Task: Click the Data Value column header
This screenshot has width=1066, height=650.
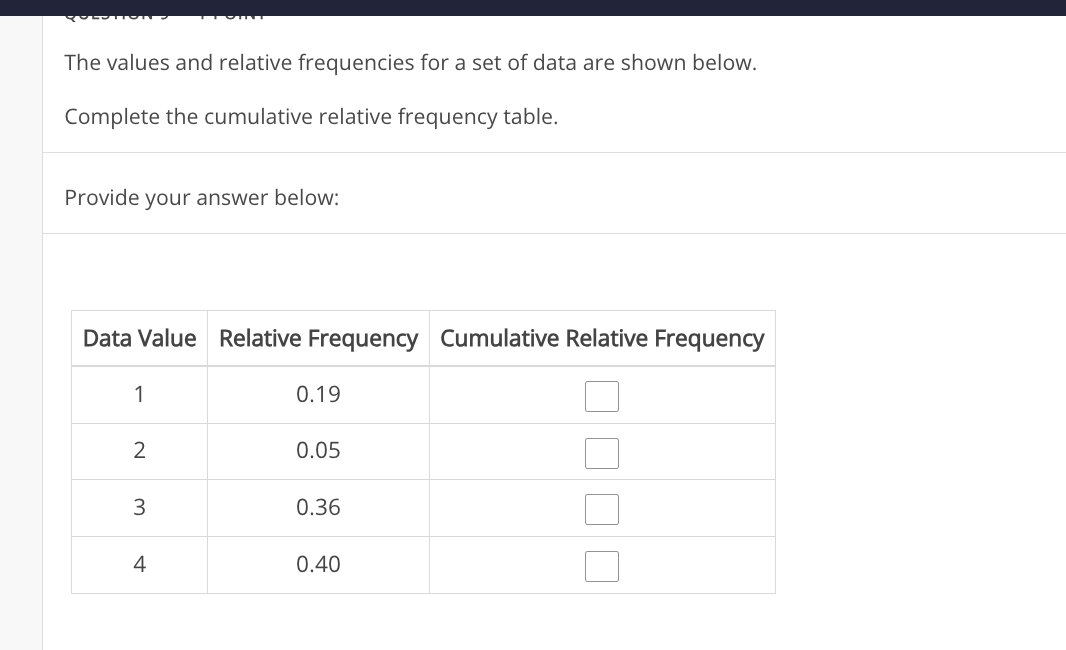Action: click(x=139, y=338)
